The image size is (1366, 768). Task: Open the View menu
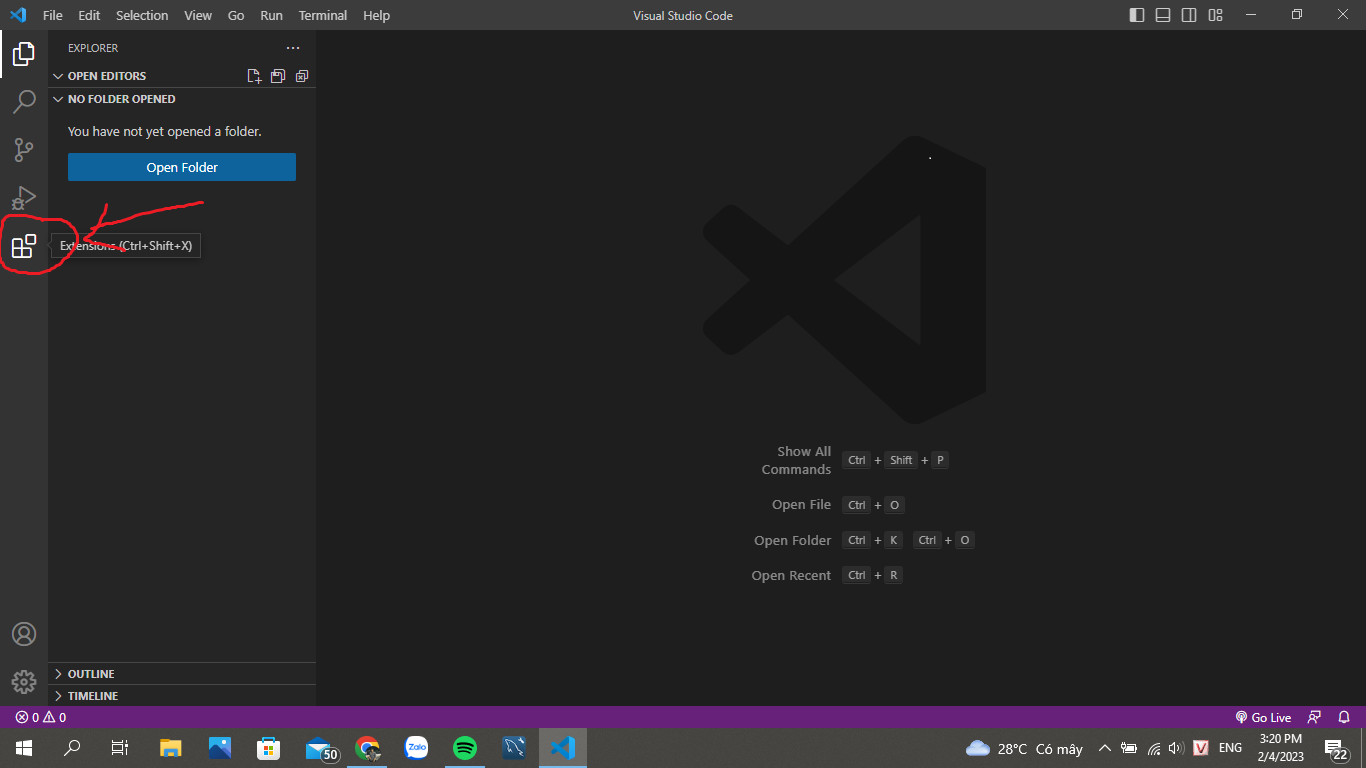198,15
